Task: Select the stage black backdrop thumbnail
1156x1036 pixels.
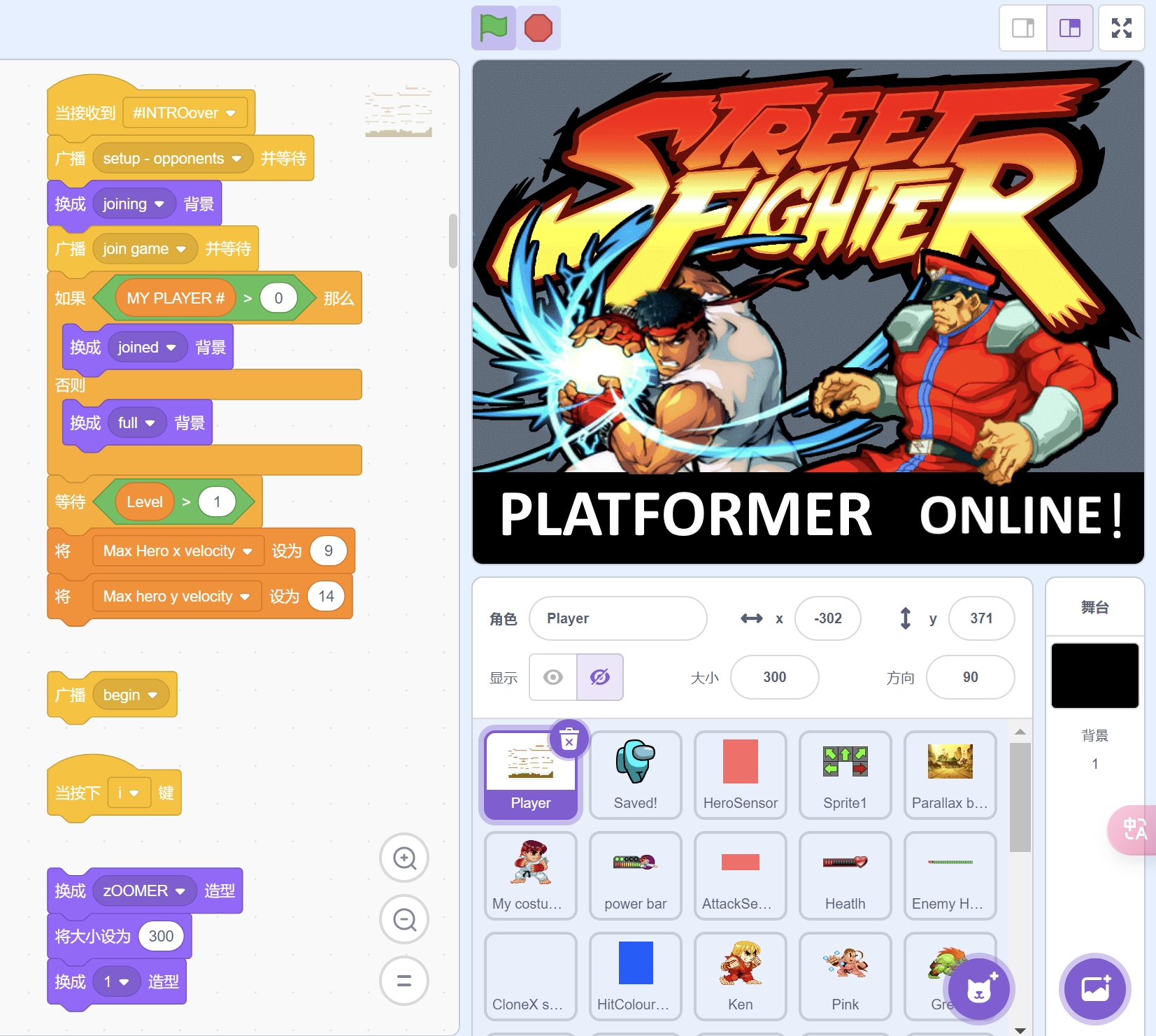Action: 1095,676
